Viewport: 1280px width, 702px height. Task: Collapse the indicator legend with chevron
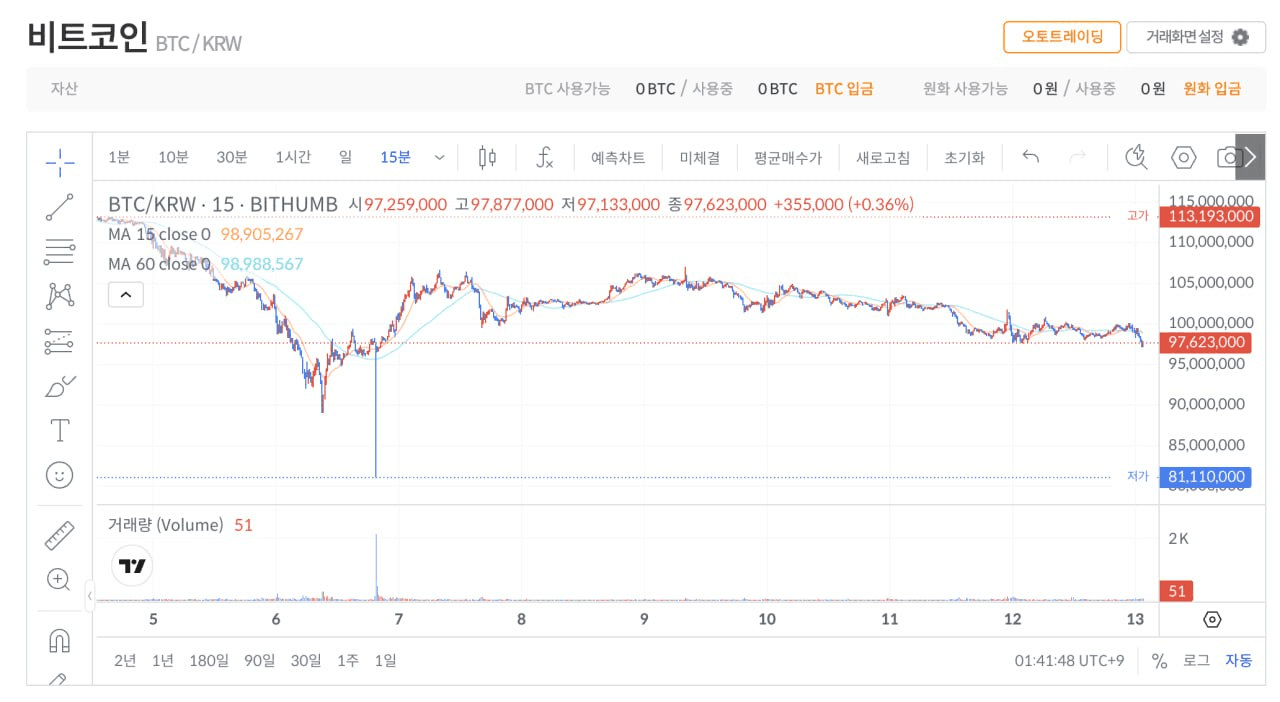tap(126, 295)
